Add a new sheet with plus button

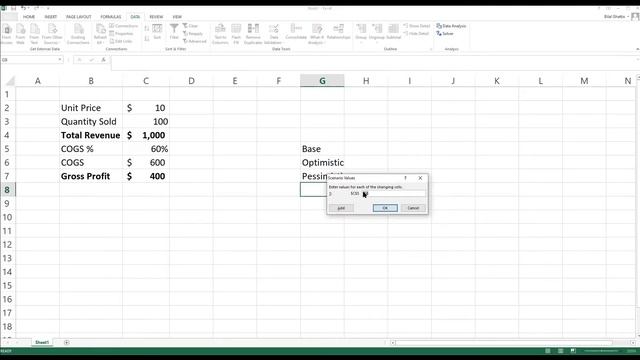67,342
